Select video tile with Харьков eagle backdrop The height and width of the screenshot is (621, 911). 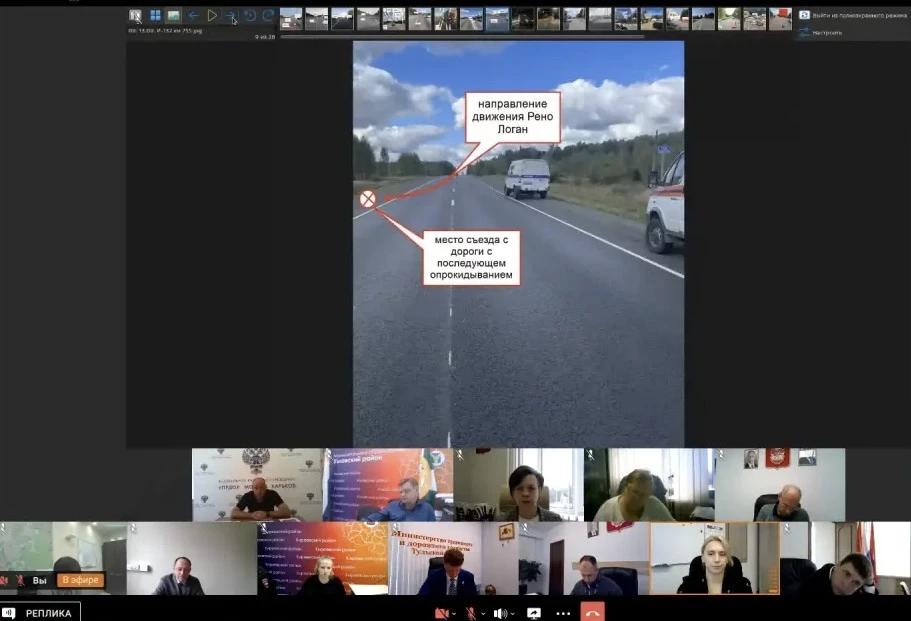(x=257, y=484)
